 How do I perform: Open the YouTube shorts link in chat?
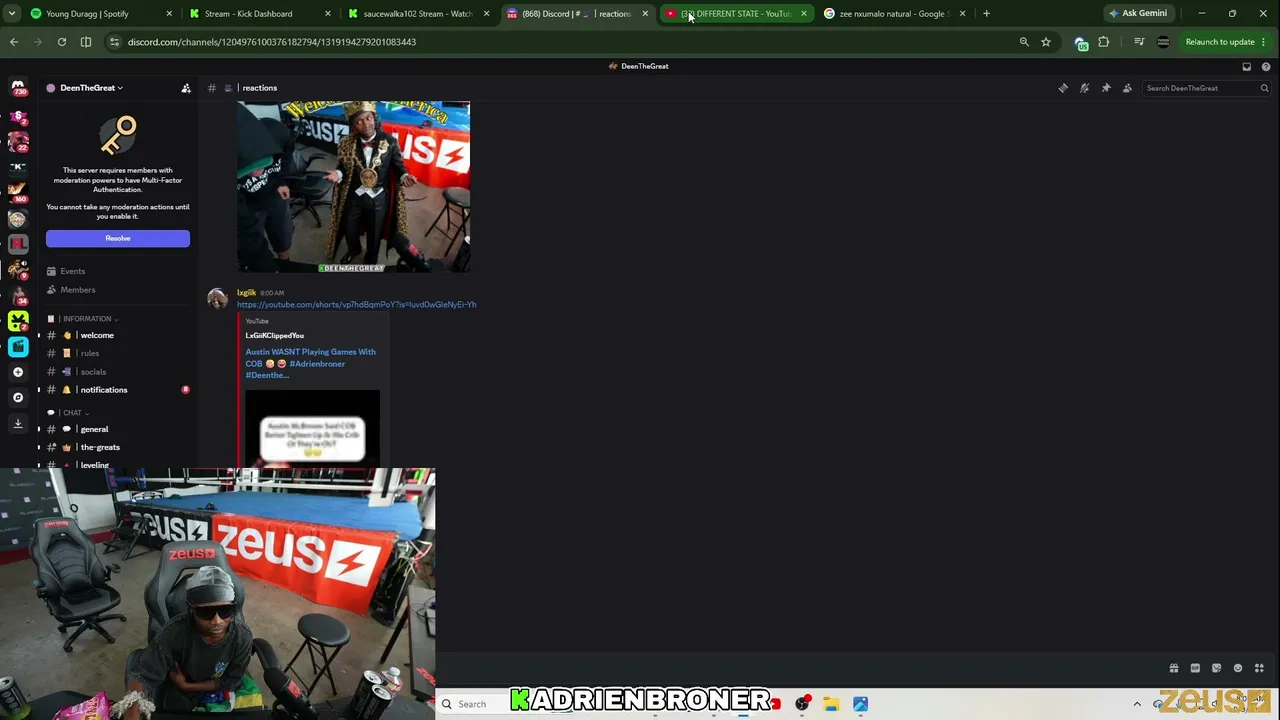click(356, 304)
